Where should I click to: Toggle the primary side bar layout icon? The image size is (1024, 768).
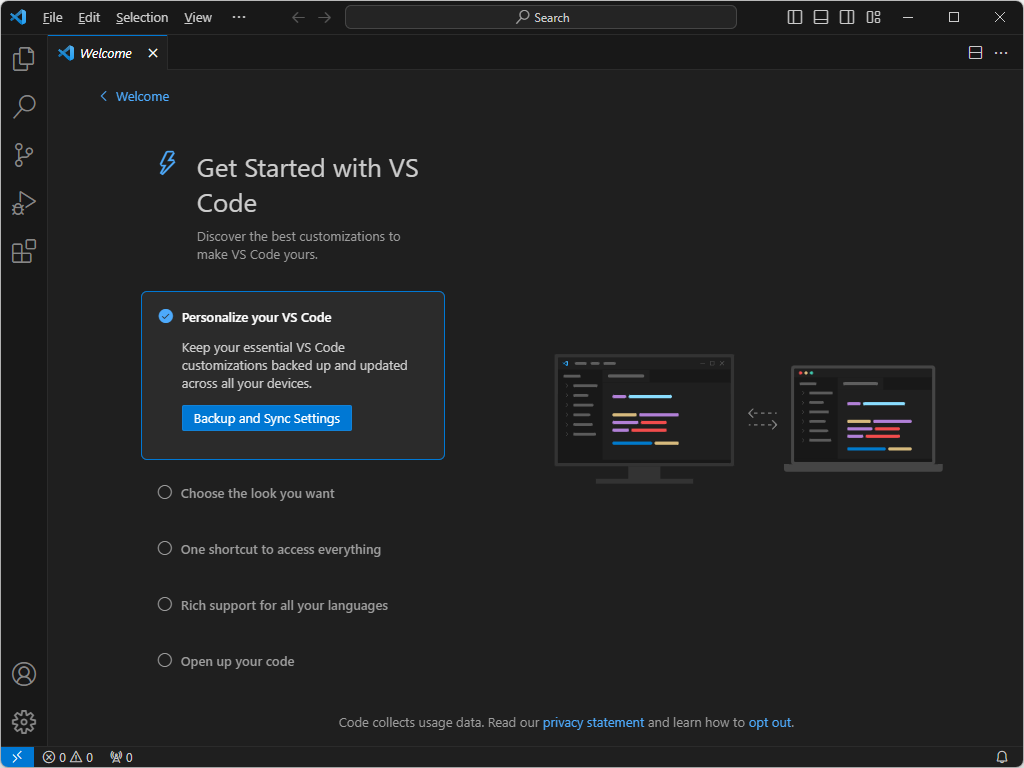(795, 17)
